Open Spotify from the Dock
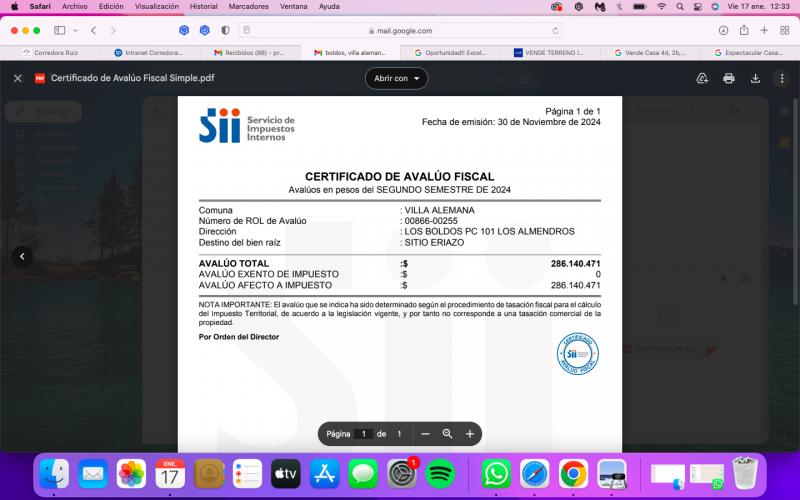 pos(440,474)
